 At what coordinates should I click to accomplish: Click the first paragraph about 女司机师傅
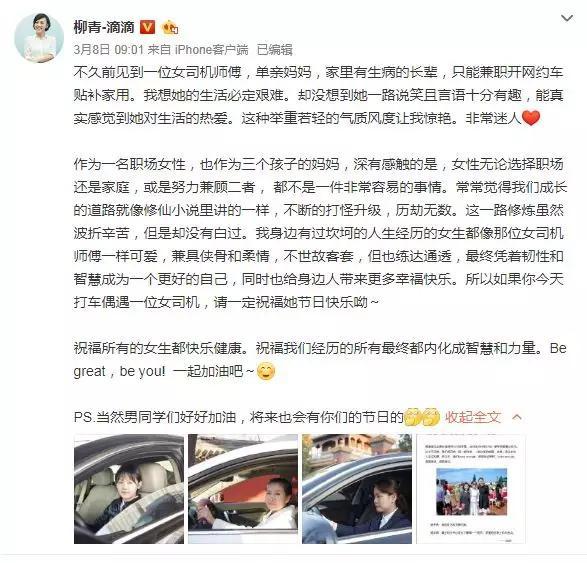click(x=318, y=95)
